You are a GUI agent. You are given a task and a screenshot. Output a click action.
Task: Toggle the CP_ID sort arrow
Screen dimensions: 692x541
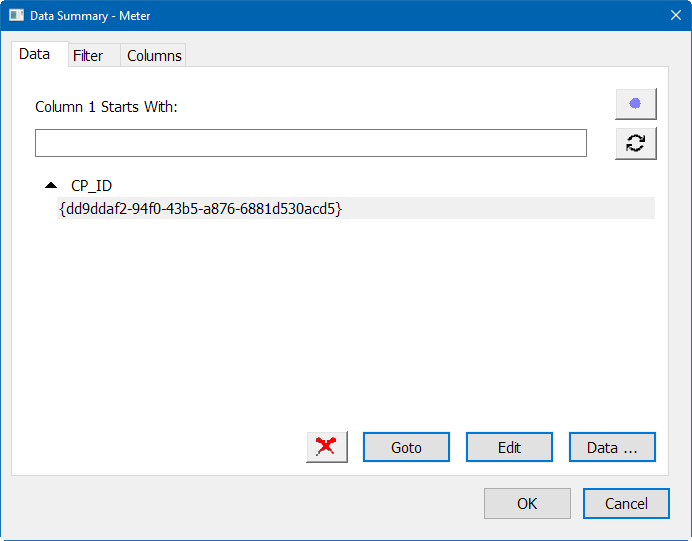[x=51, y=186]
